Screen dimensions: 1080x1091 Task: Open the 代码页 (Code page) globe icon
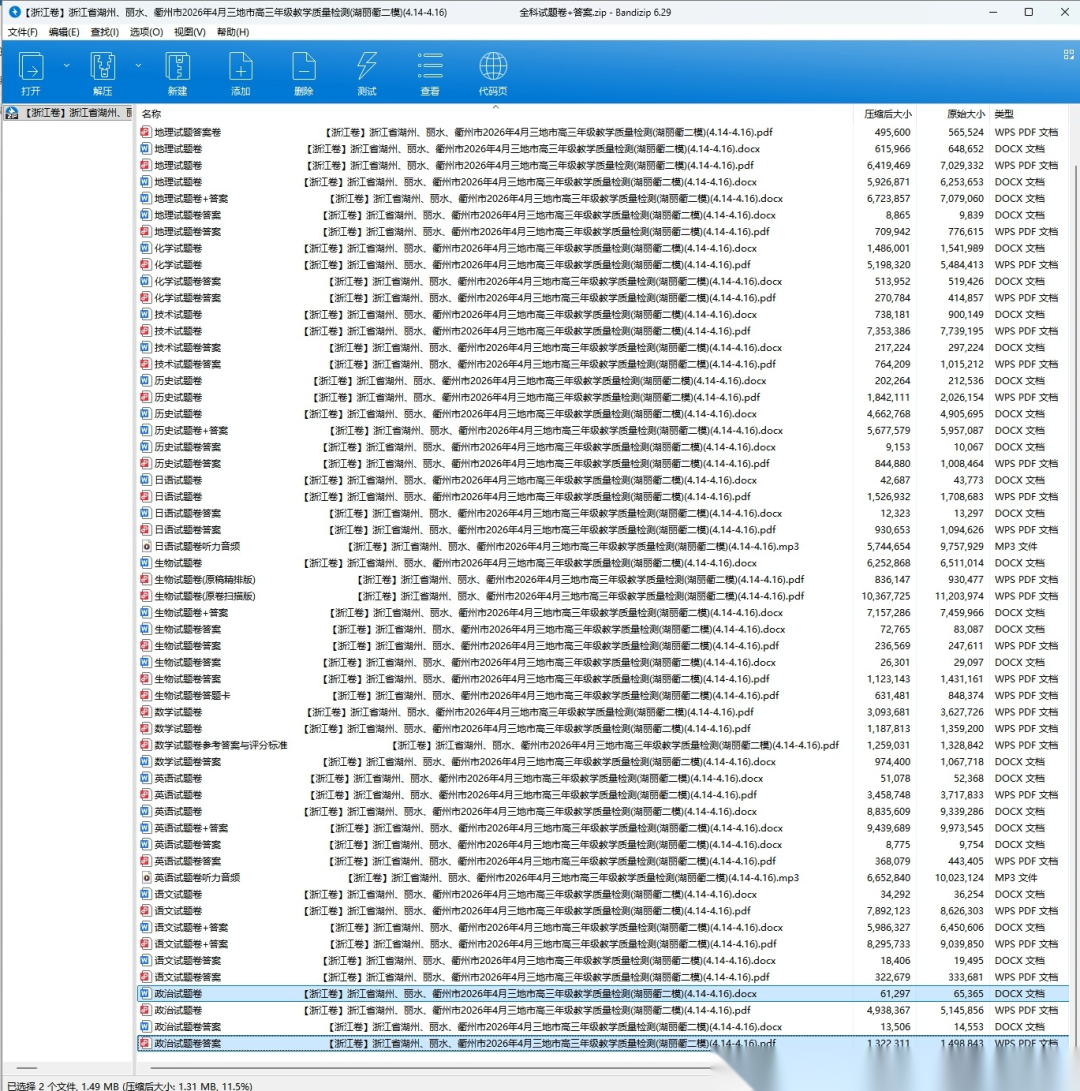493,67
